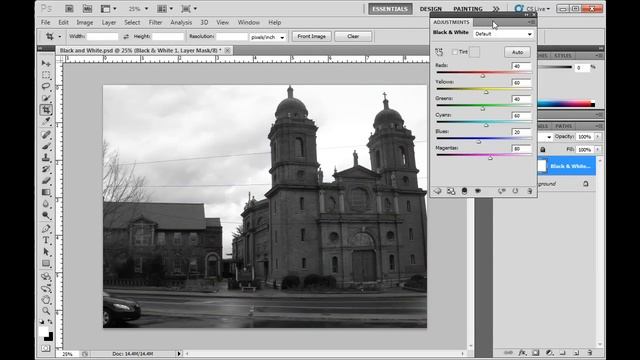This screenshot has width=640, height=360.
Task: Click the Clear button
Action: [x=353, y=36]
